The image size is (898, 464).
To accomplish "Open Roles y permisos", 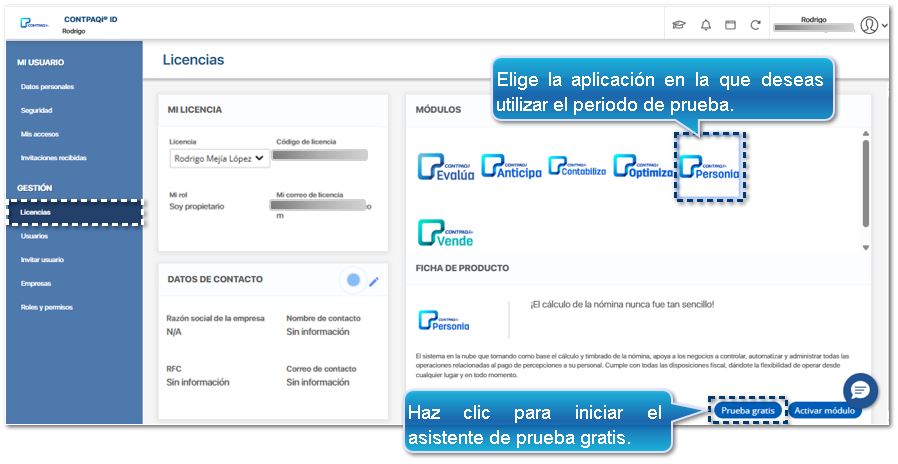I will pyautogui.click(x=47, y=308).
